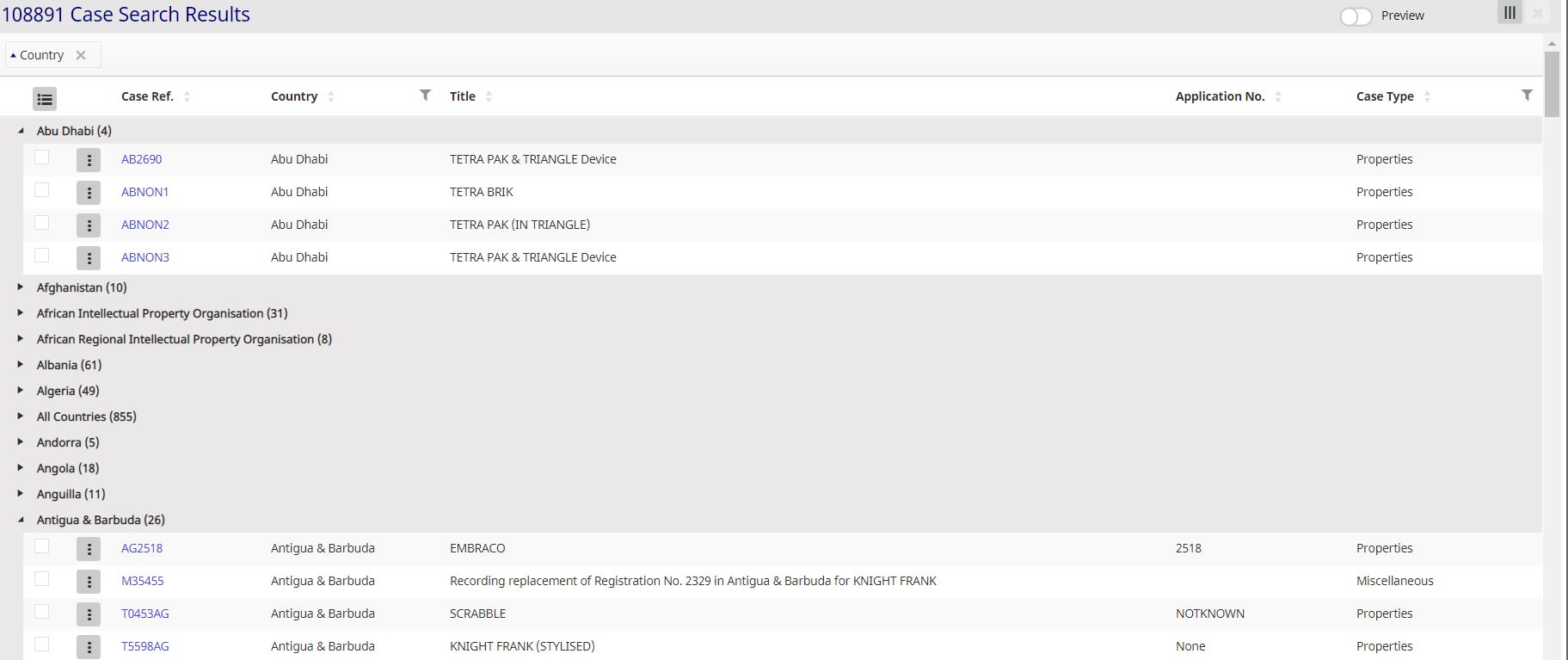The width and height of the screenshot is (1568, 660).
Task: Select the checkbox for case ABNON1
Action: point(41,190)
